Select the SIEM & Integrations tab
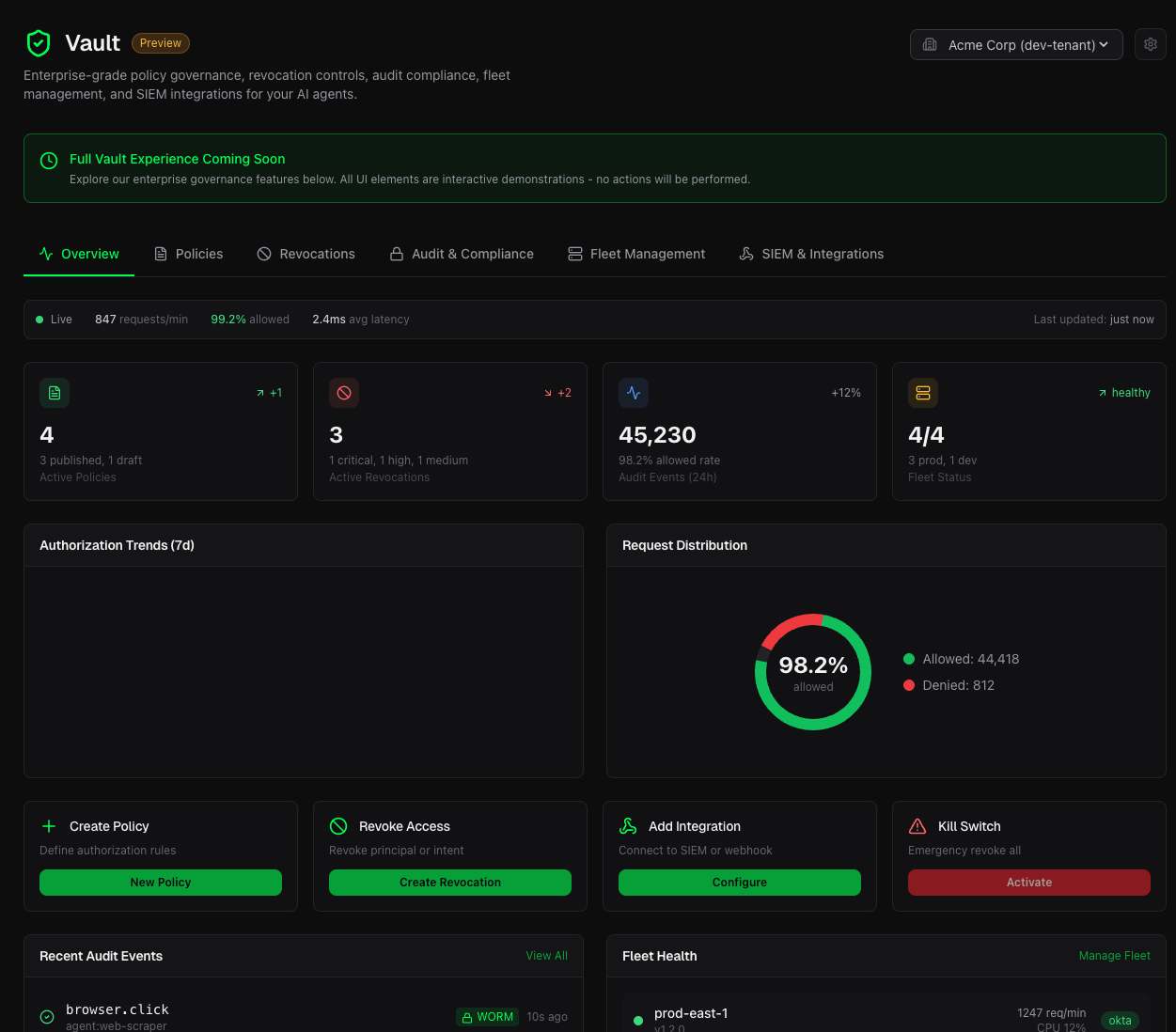 tap(811, 254)
